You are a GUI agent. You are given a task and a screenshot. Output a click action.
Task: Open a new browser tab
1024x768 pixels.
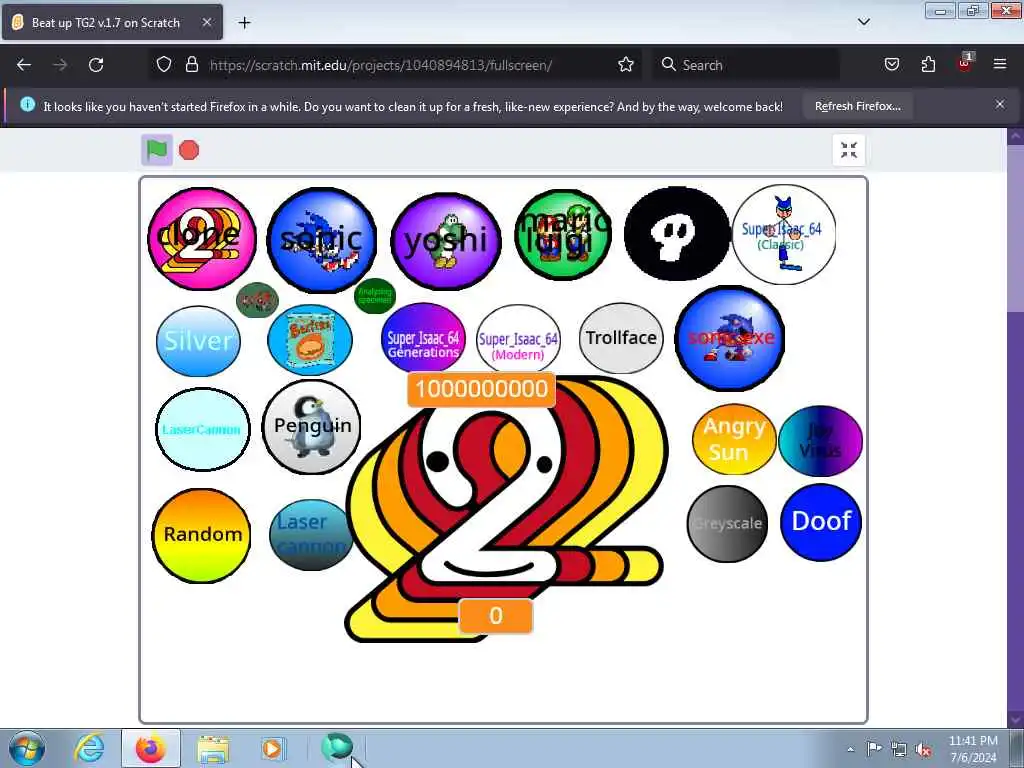coord(244,23)
